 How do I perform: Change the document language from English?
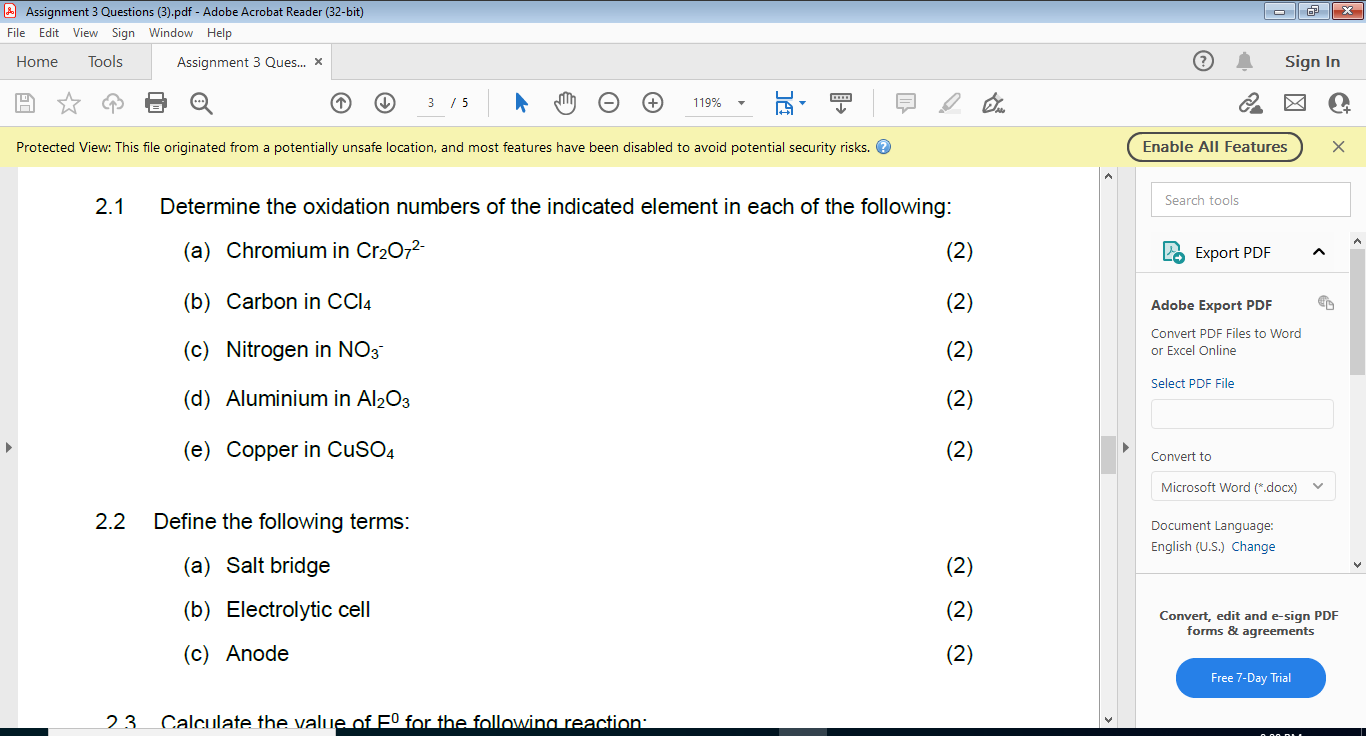1253,546
